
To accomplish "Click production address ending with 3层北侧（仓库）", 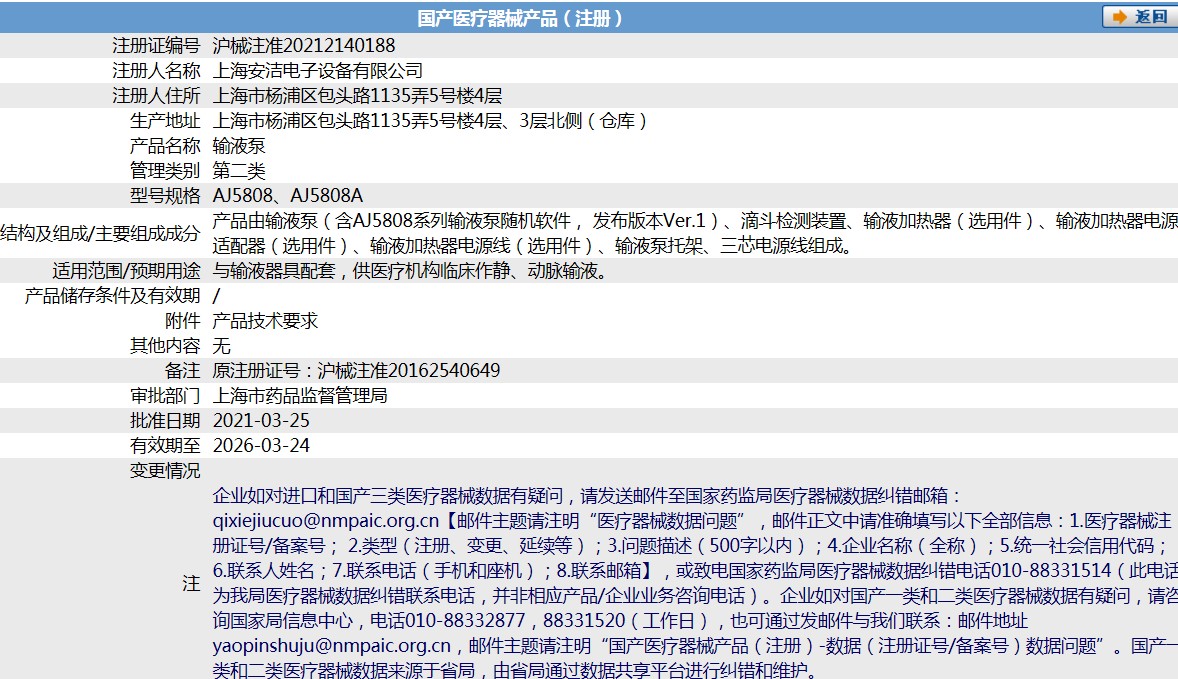I will pos(430,121).
